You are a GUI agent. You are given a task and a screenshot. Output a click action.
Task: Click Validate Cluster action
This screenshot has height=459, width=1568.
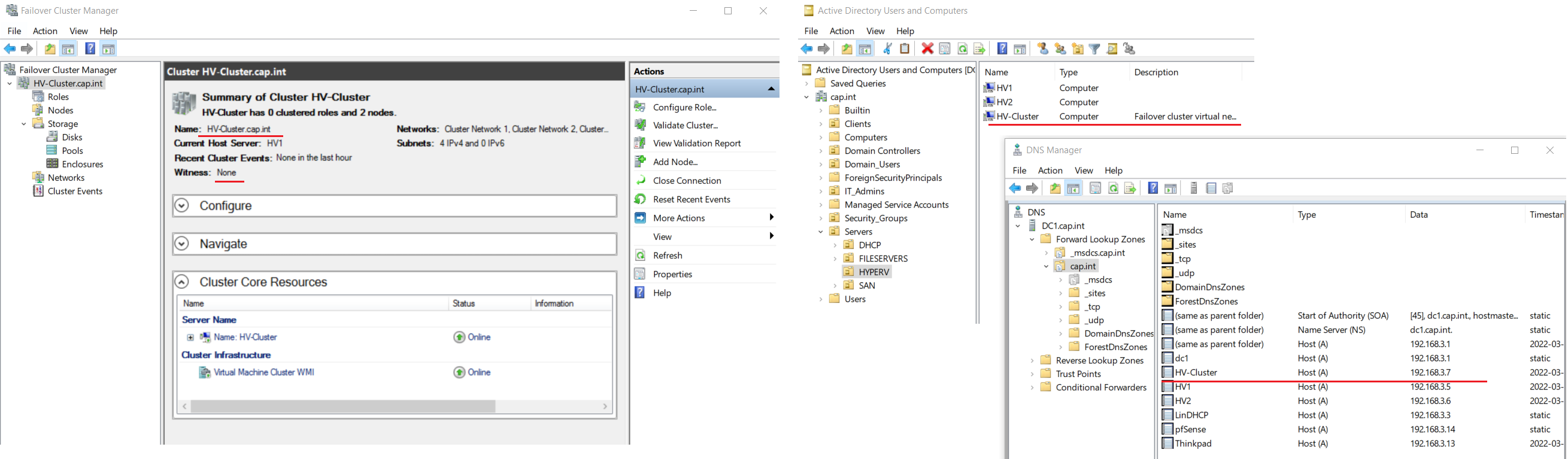[686, 126]
